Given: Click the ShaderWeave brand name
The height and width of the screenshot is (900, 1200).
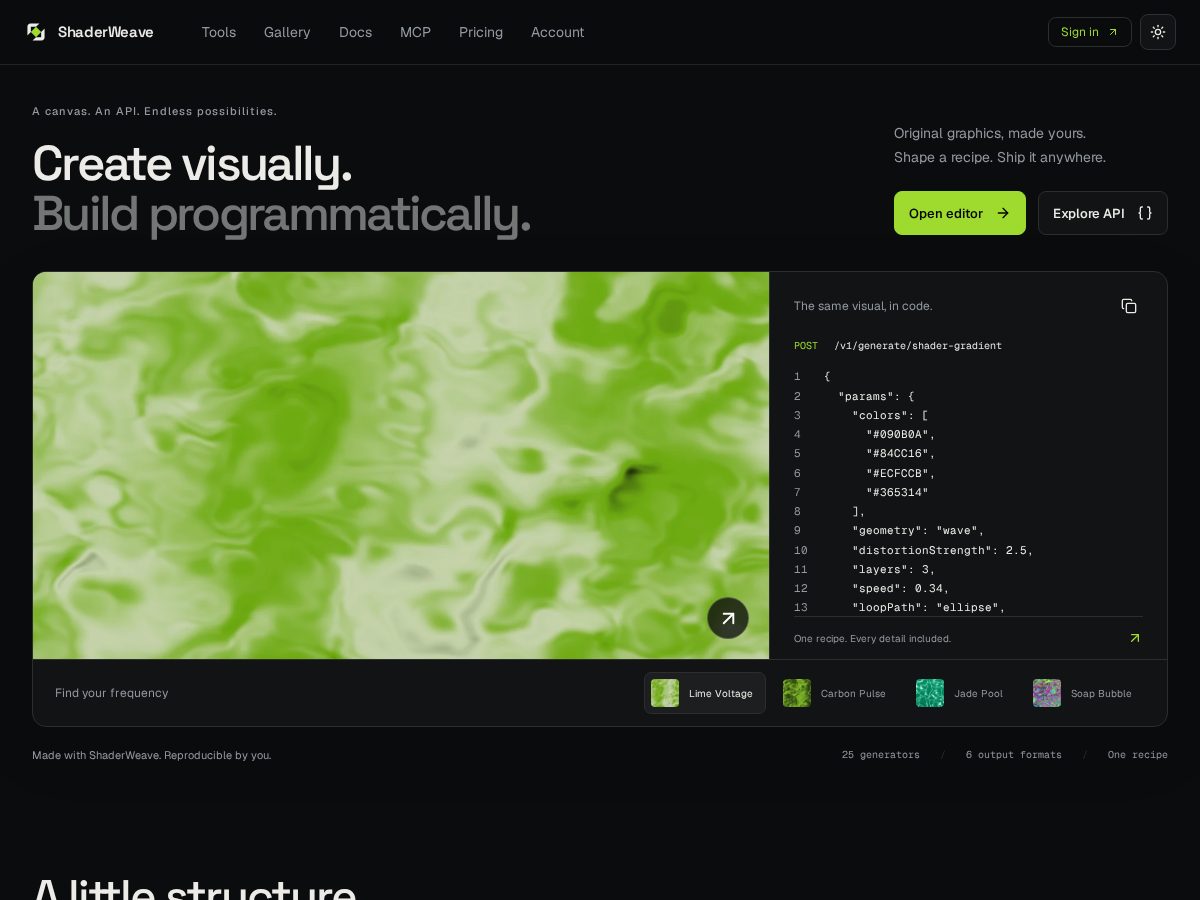Looking at the screenshot, I should point(106,32).
